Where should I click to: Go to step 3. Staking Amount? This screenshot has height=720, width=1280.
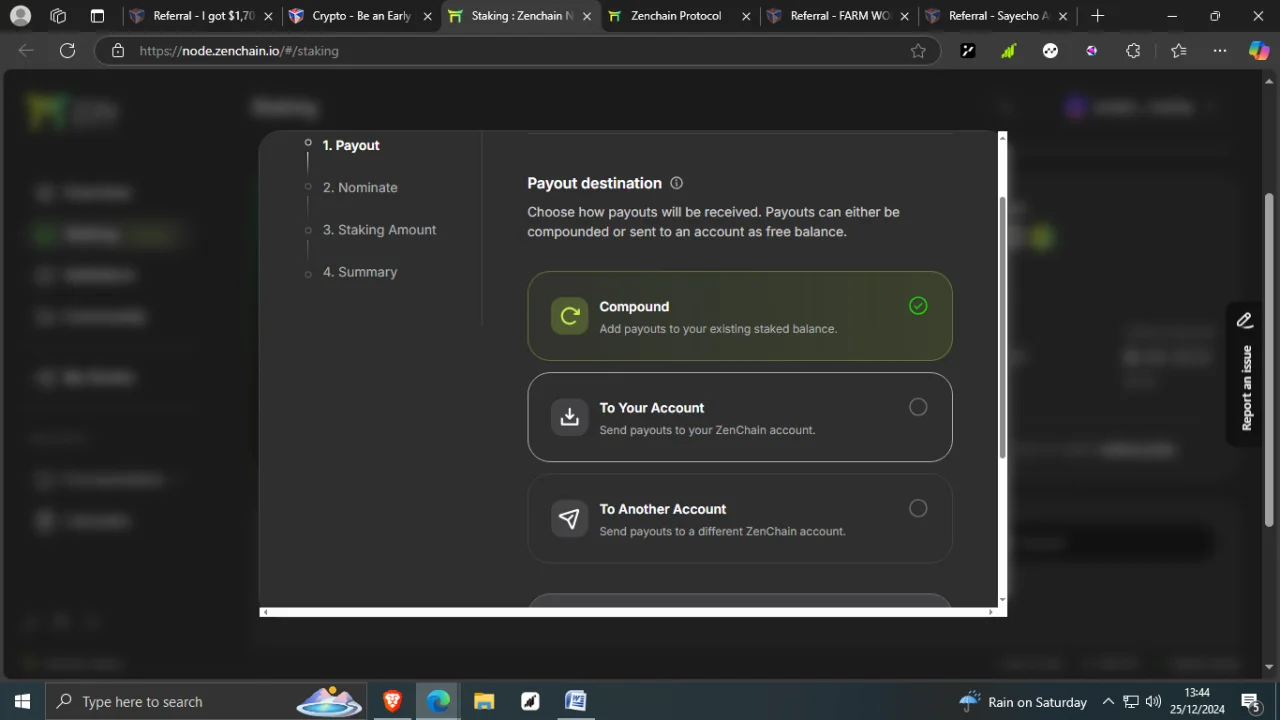[x=380, y=229]
